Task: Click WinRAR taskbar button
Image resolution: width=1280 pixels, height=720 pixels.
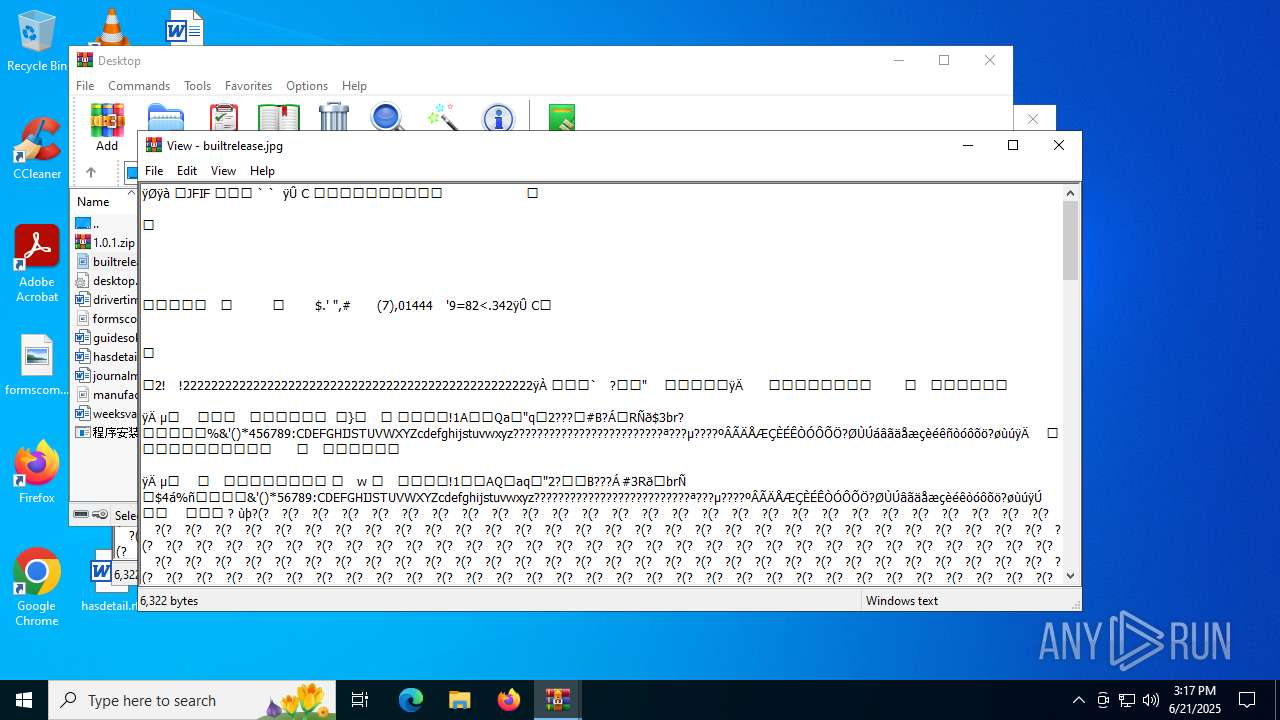Action: (557, 700)
